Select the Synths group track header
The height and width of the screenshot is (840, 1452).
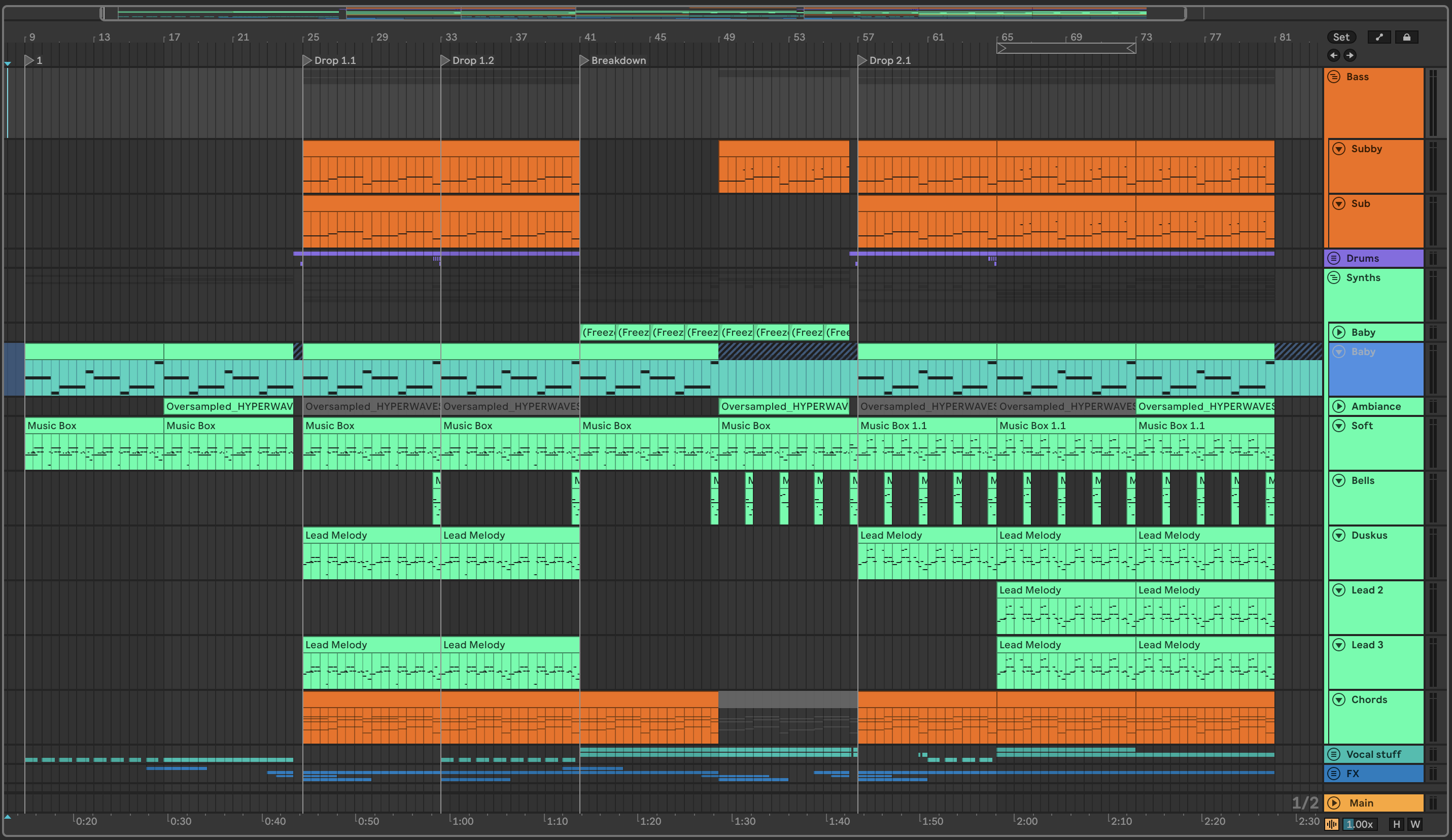click(1363, 277)
